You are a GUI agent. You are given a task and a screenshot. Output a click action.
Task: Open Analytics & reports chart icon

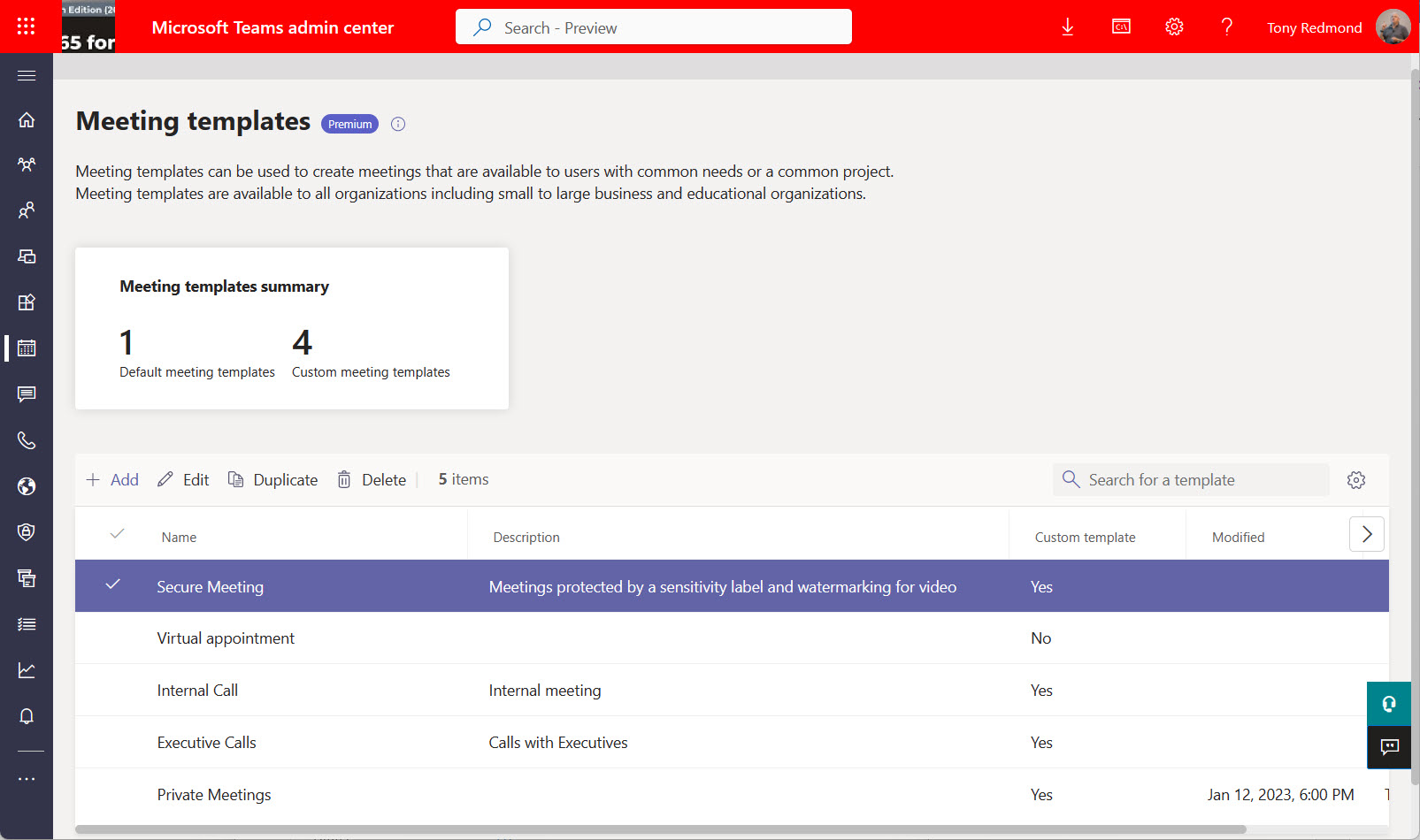(x=27, y=670)
